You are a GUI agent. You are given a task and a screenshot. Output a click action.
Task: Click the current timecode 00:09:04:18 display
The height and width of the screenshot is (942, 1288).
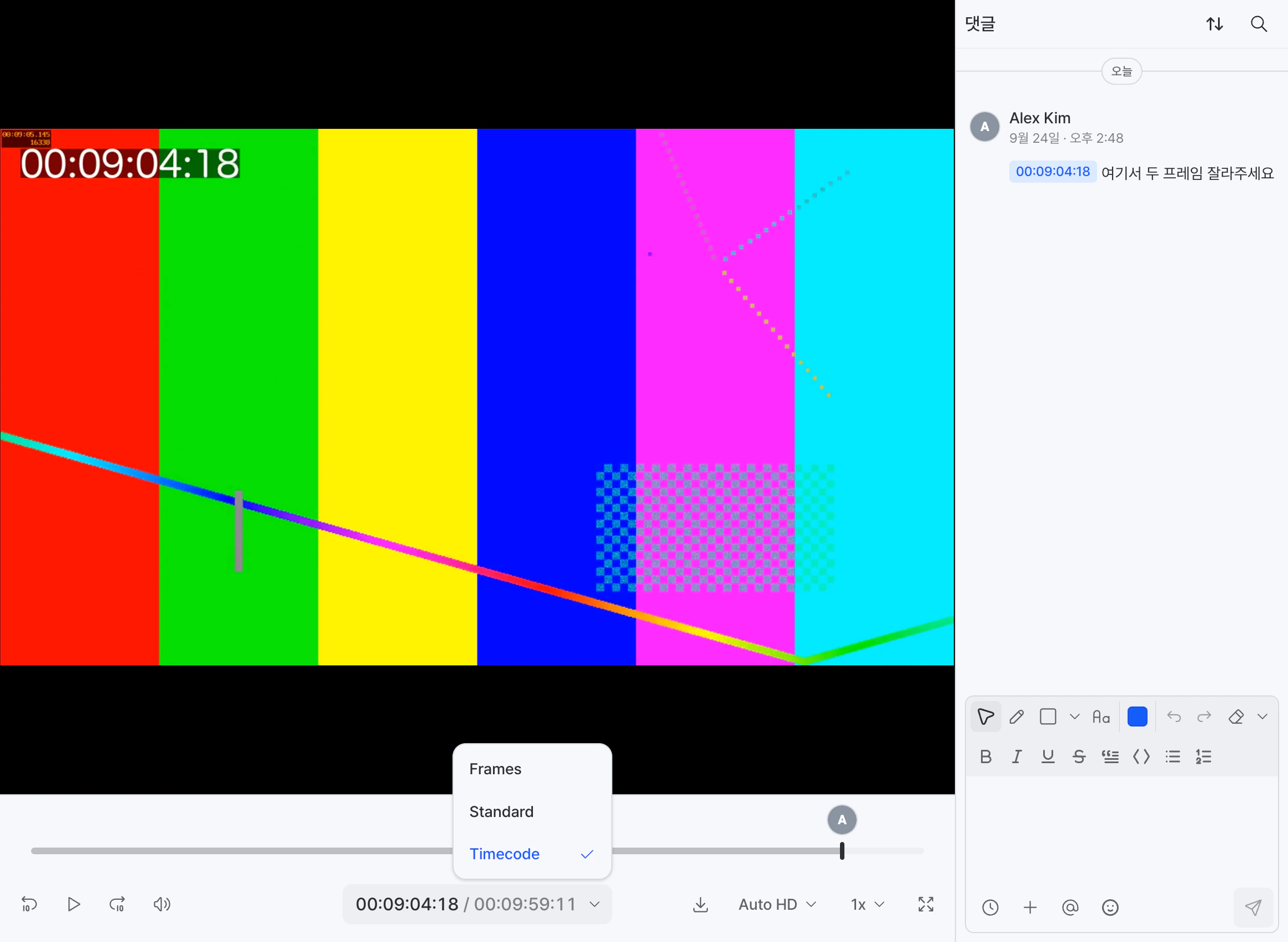coord(407,904)
